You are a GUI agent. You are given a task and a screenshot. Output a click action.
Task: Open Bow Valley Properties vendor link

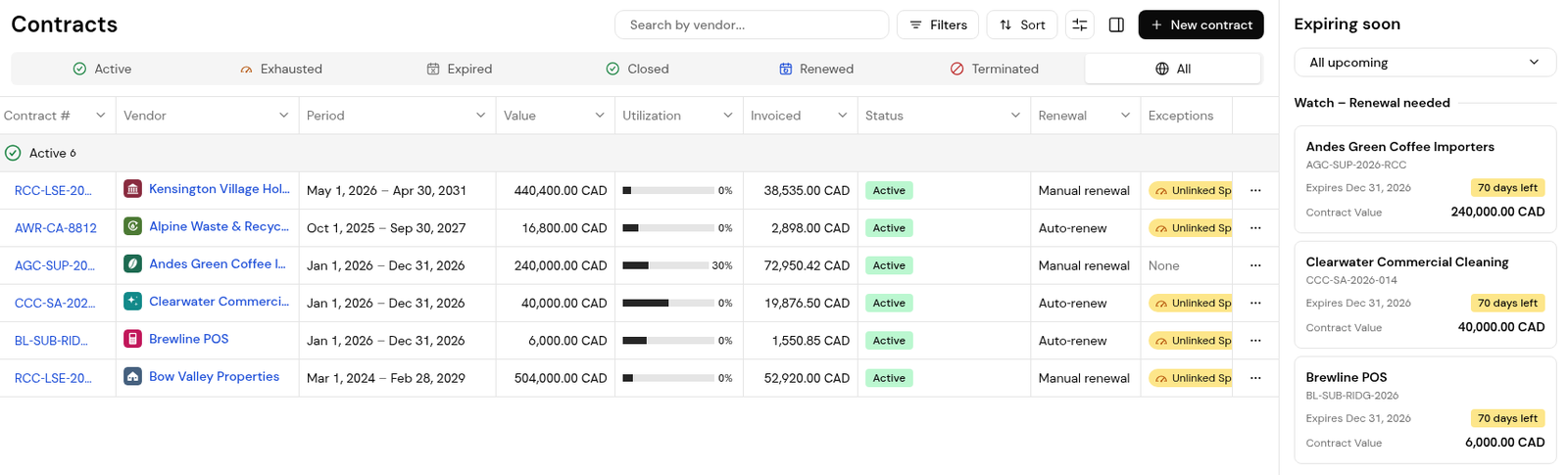click(x=214, y=376)
